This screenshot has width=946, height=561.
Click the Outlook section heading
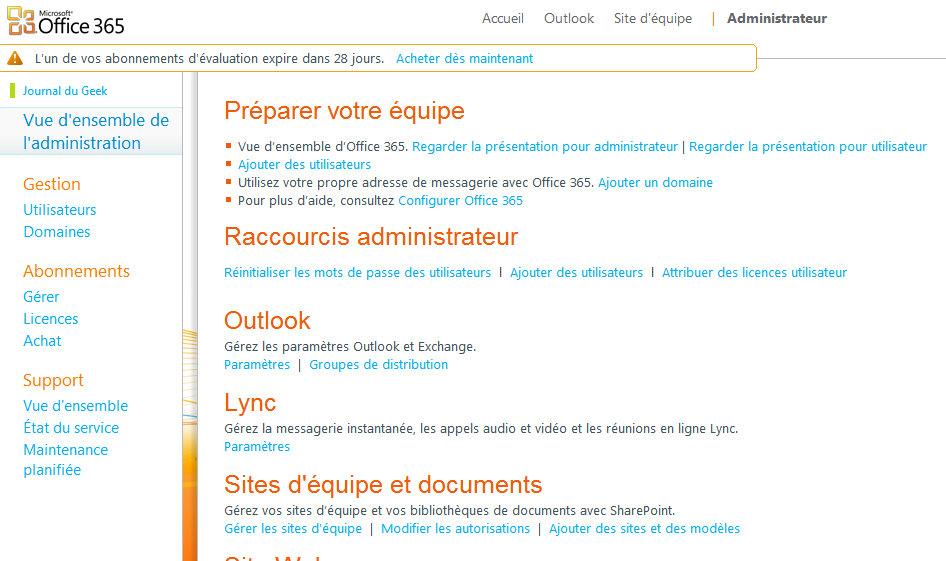point(267,320)
